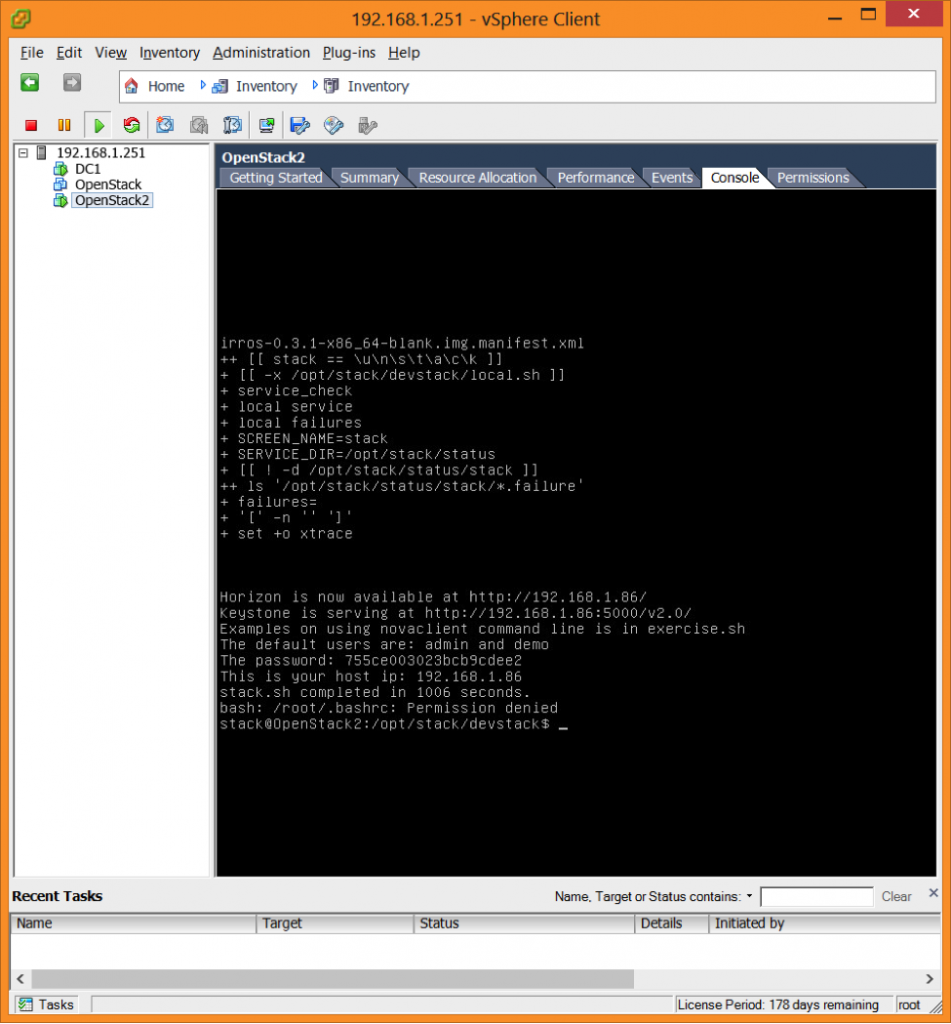Screen dimensions: 951x1024
Task: Click the floppy drive connect icon
Action: tap(300, 125)
